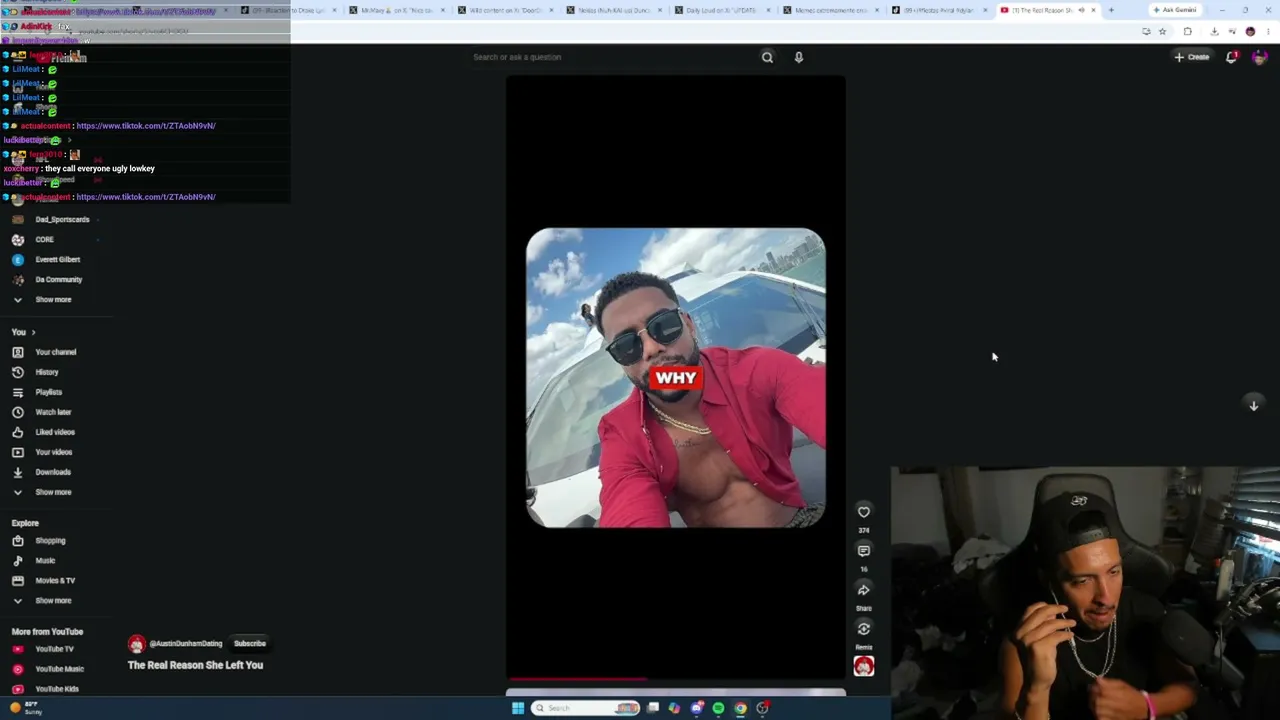Screen dimensions: 1280x720
Task: Open Liked videos in the sidebar
Action: pyautogui.click(x=56, y=432)
